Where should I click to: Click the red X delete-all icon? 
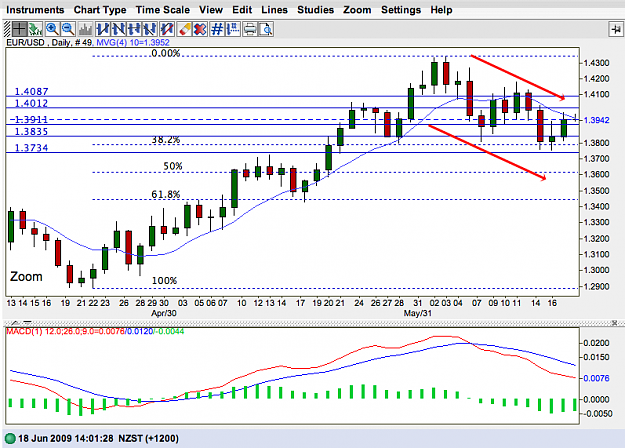pos(200,29)
